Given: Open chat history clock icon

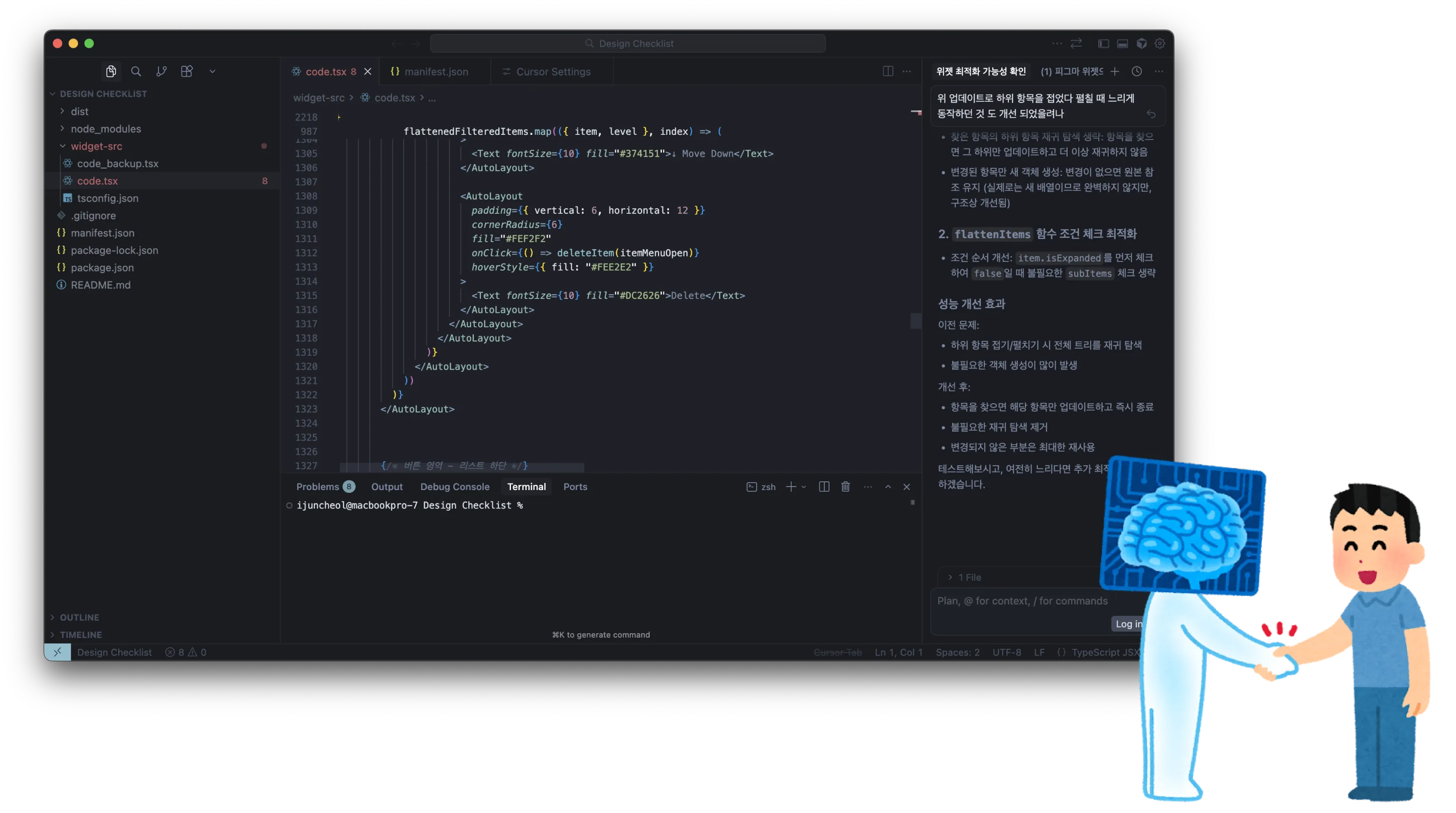Looking at the screenshot, I should pos(1137,71).
